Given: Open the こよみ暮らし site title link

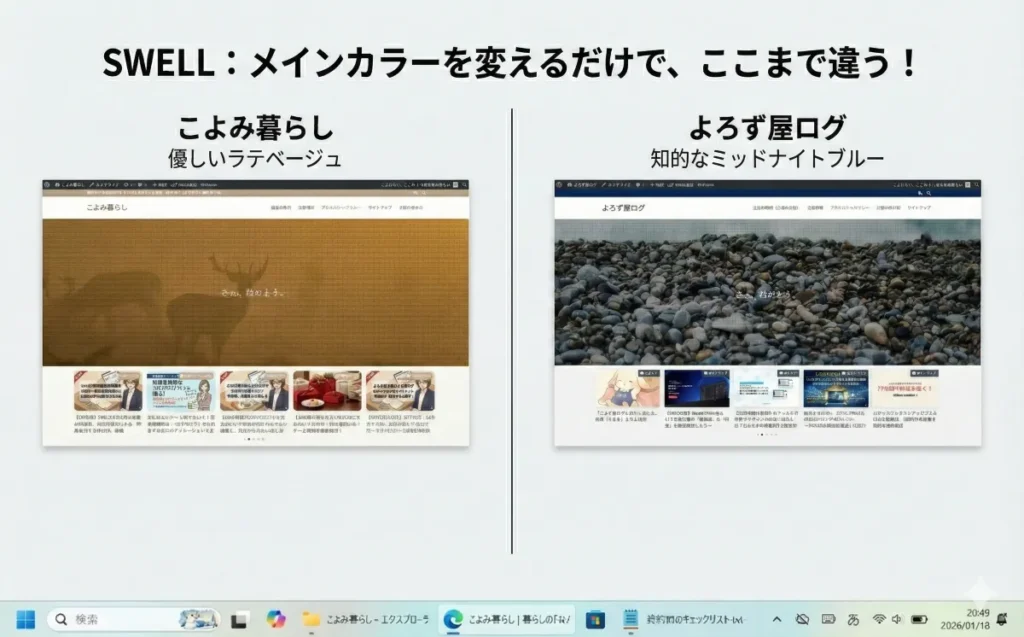Looking at the screenshot, I should (x=107, y=207).
